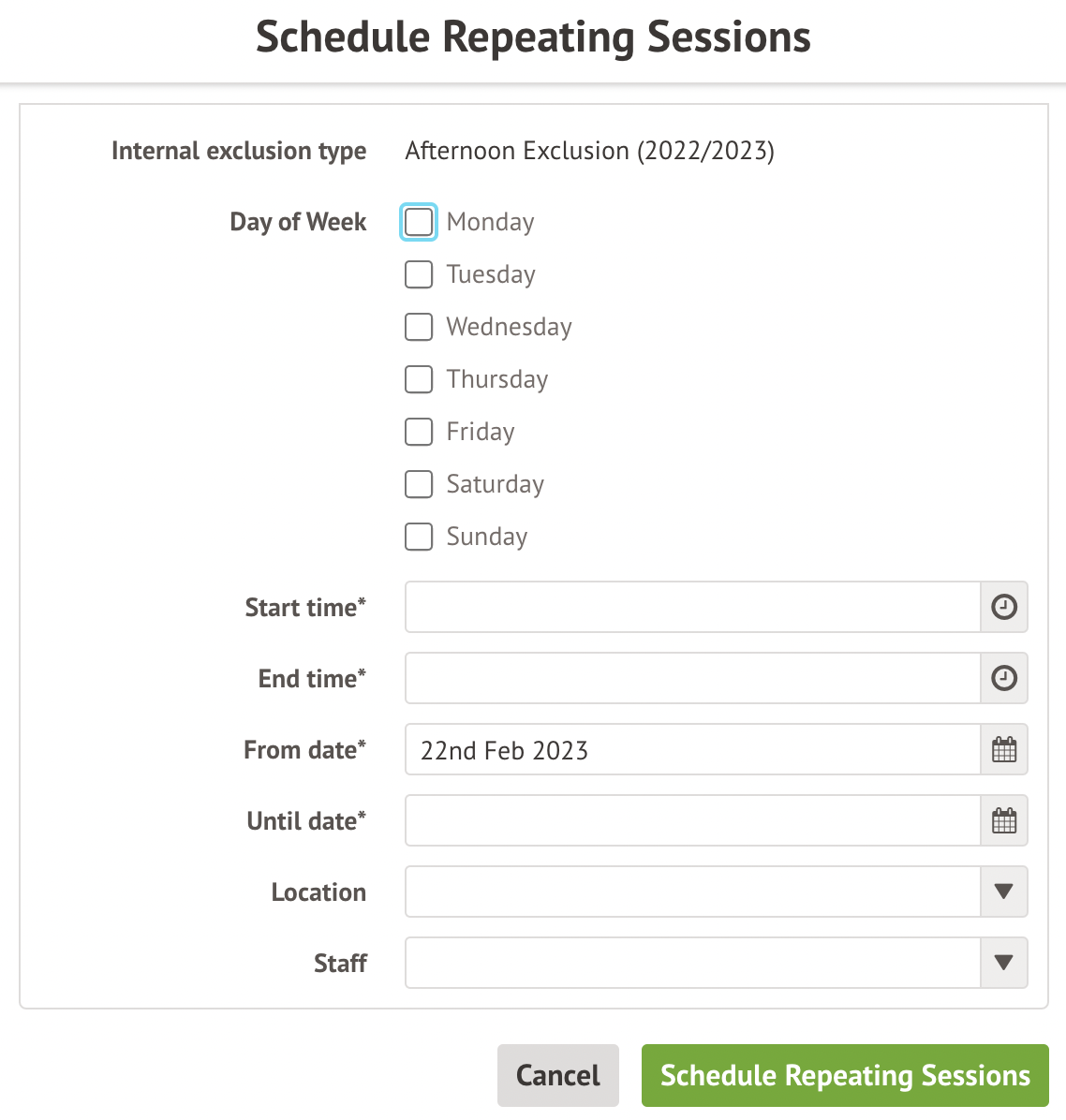Open the End time clock picker icon

coord(1003,678)
